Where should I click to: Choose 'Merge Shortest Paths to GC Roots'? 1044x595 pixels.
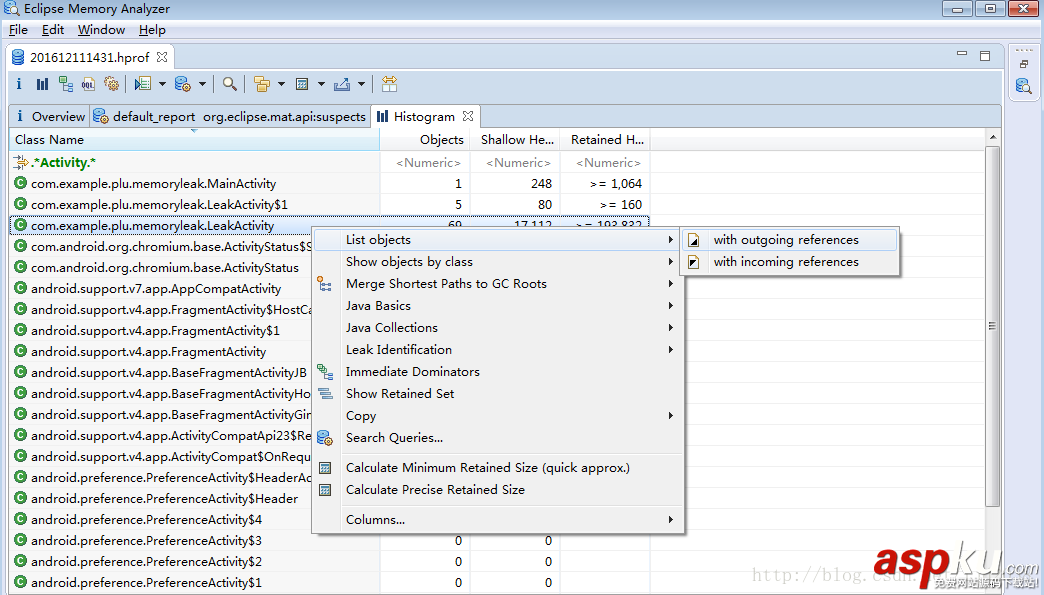tap(446, 284)
